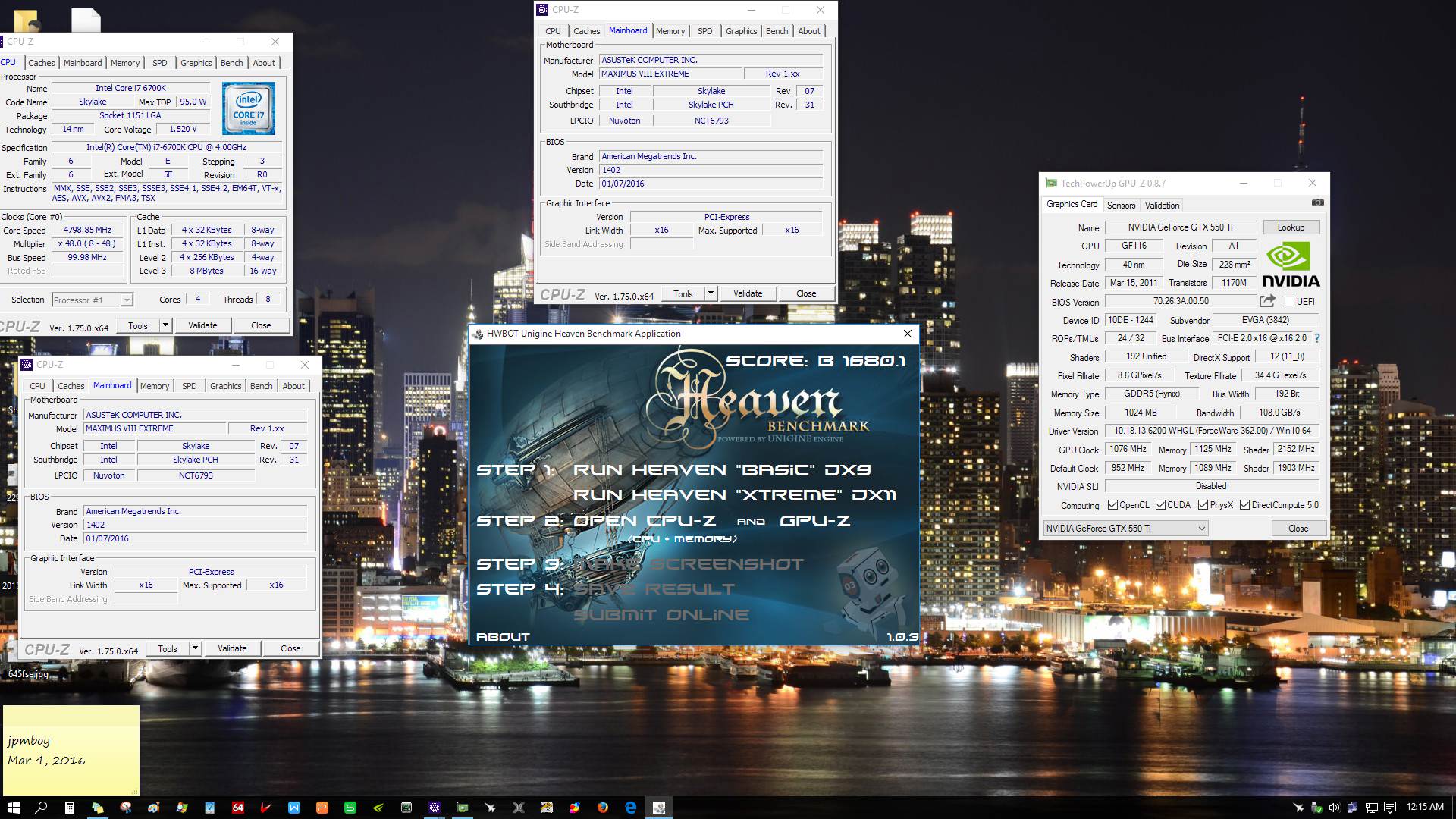Click Save Result in Heaven step 4
Screen dimensions: 1456x819
pos(654,589)
